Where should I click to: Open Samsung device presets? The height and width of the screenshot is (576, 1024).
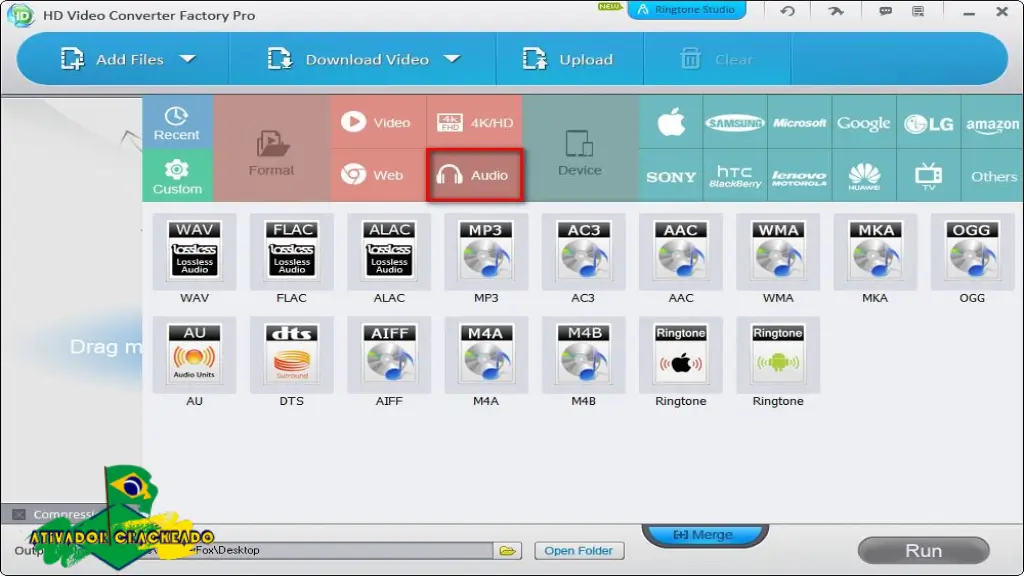click(735, 122)
